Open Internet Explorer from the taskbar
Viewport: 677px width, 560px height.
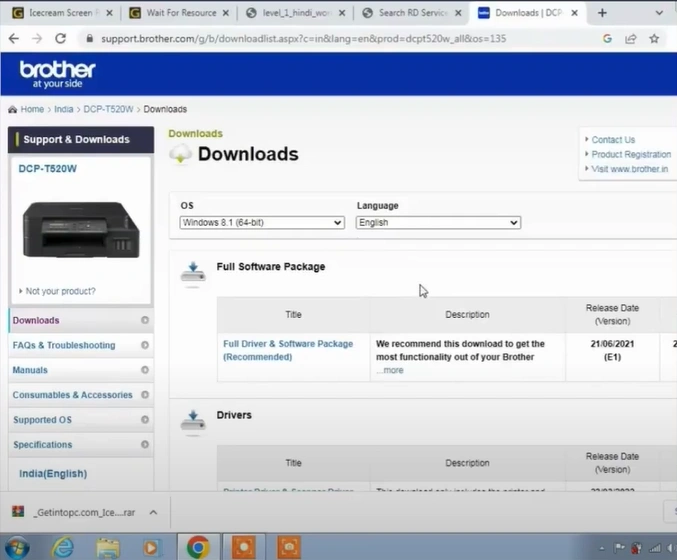[63, 547]
